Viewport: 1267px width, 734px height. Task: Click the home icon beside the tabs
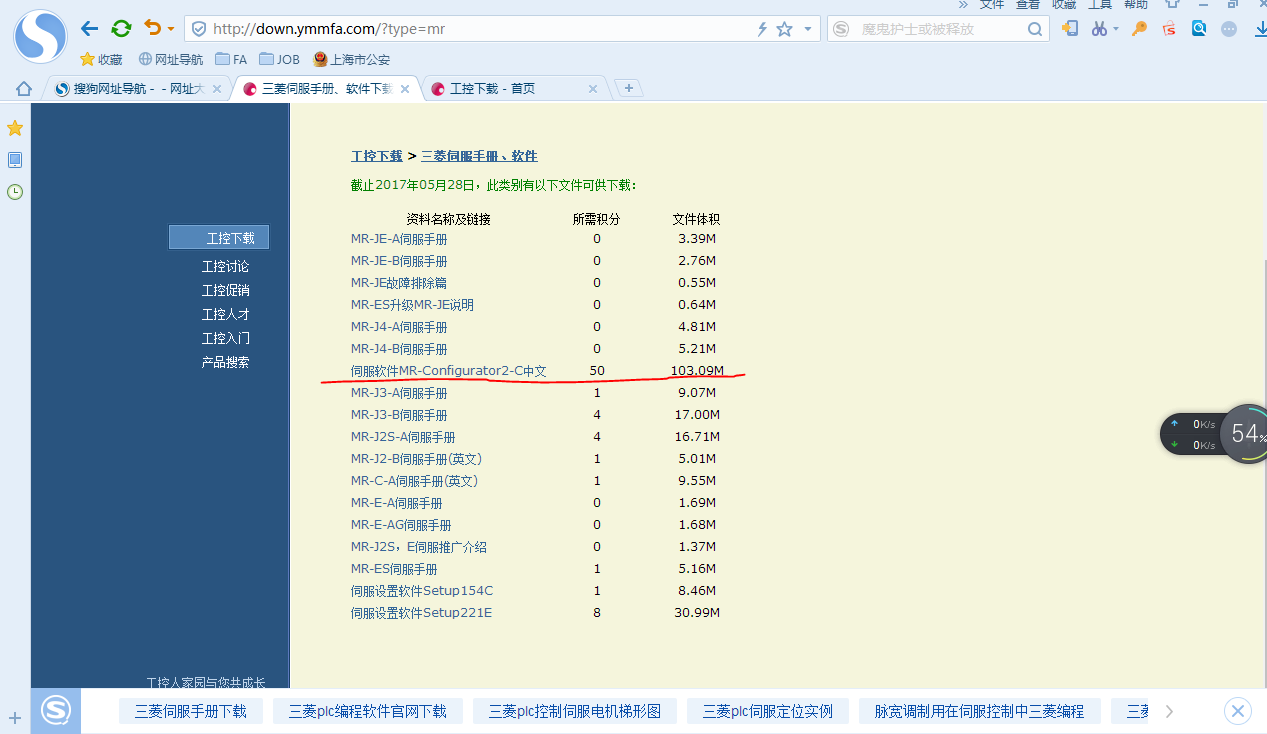(24, 89)
